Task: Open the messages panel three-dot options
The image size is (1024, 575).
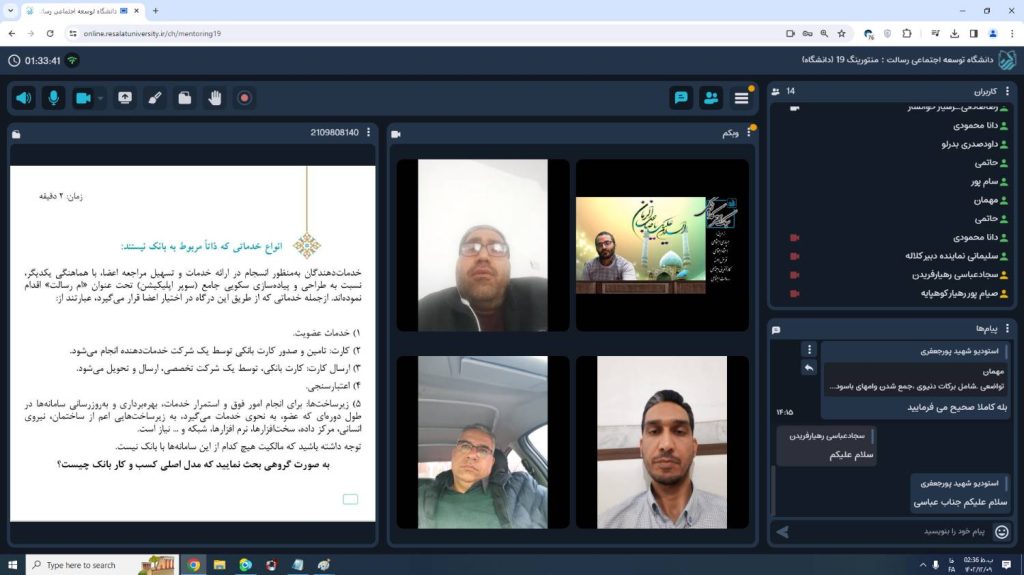Action: [1007, 329]
